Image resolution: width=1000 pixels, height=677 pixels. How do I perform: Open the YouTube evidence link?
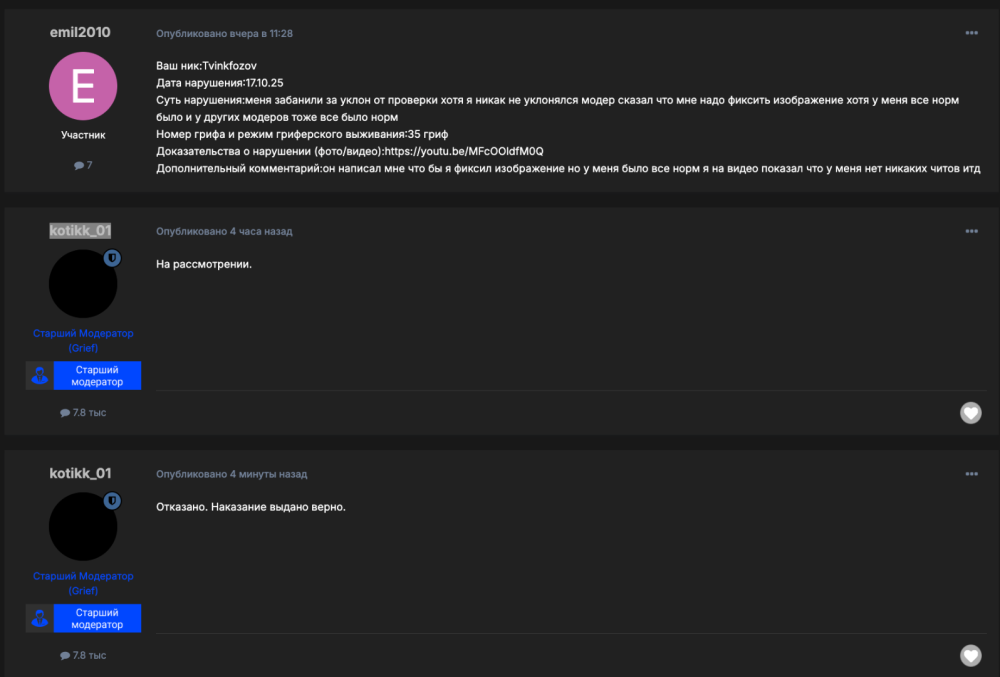pyautogui.click(x=464, y=151)
